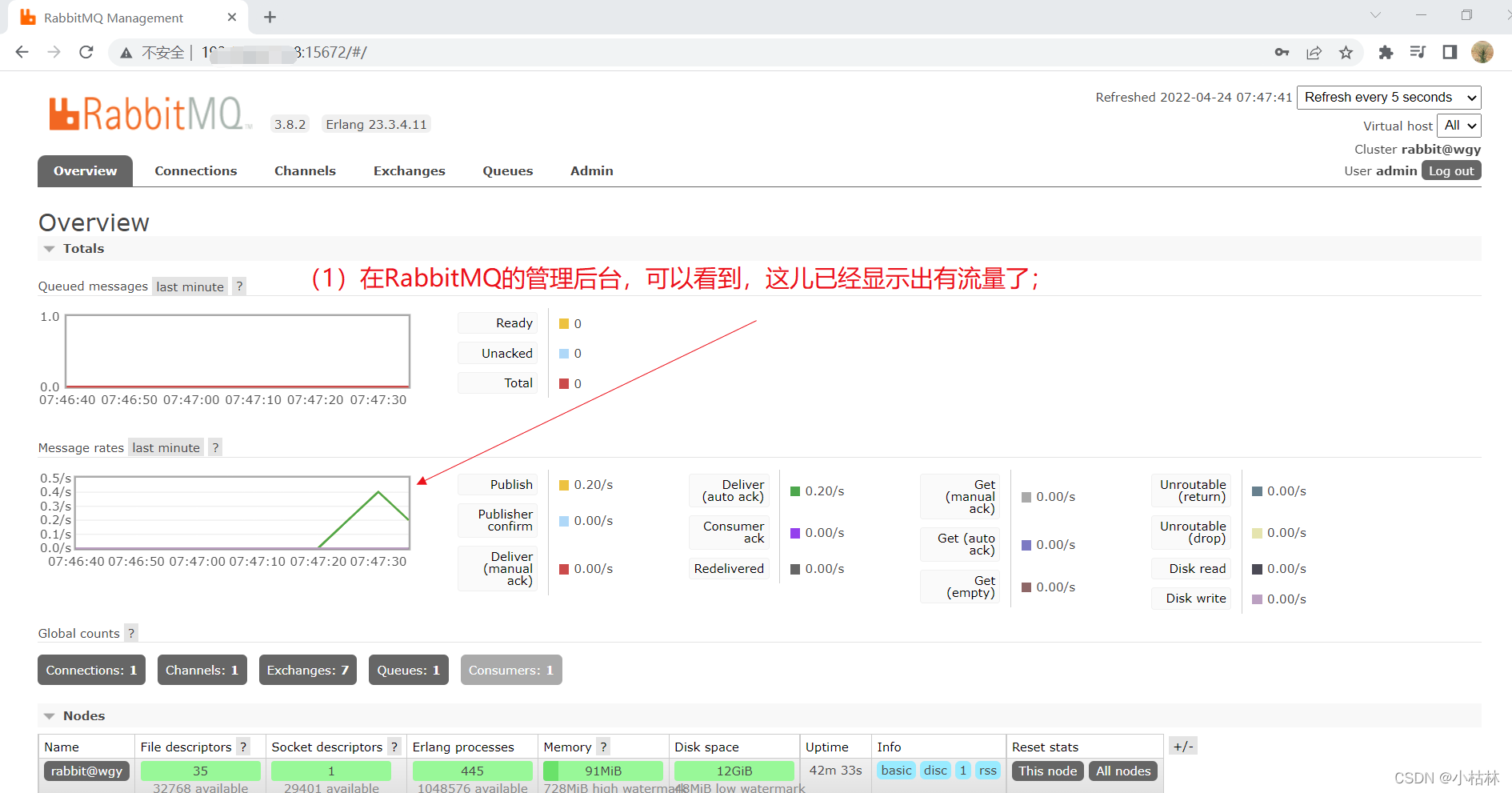Click the disc info tag
1512x793 pixels.
[x=935, y=771]
